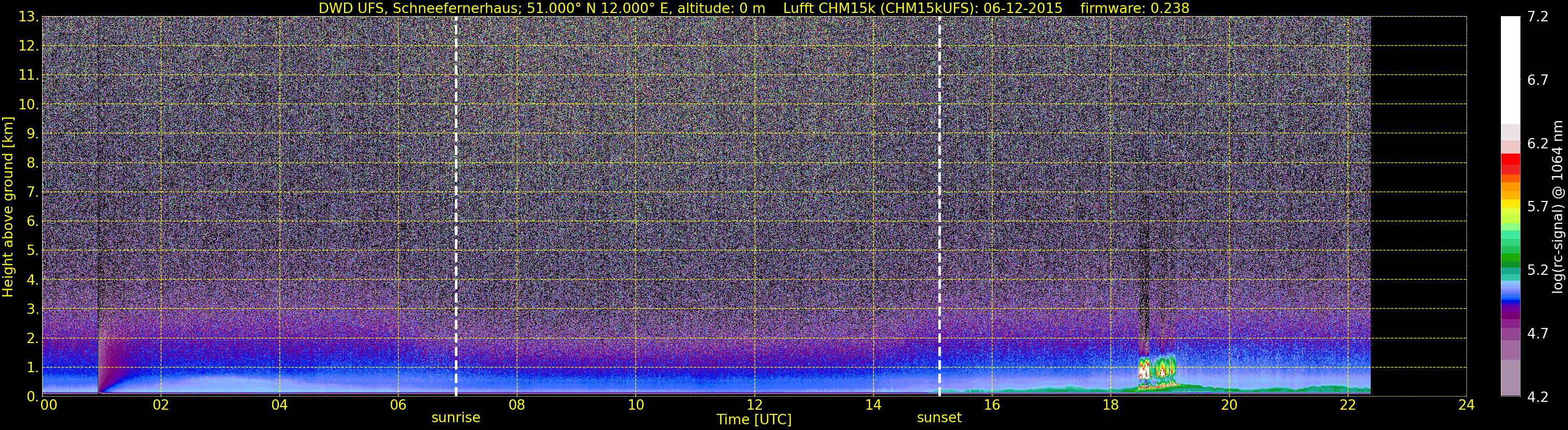Image resolution: width=1568 pixels, height=430 pixels.
Task: Click the black no-data region after 22:20
Action: click(x=1418, y=207)
